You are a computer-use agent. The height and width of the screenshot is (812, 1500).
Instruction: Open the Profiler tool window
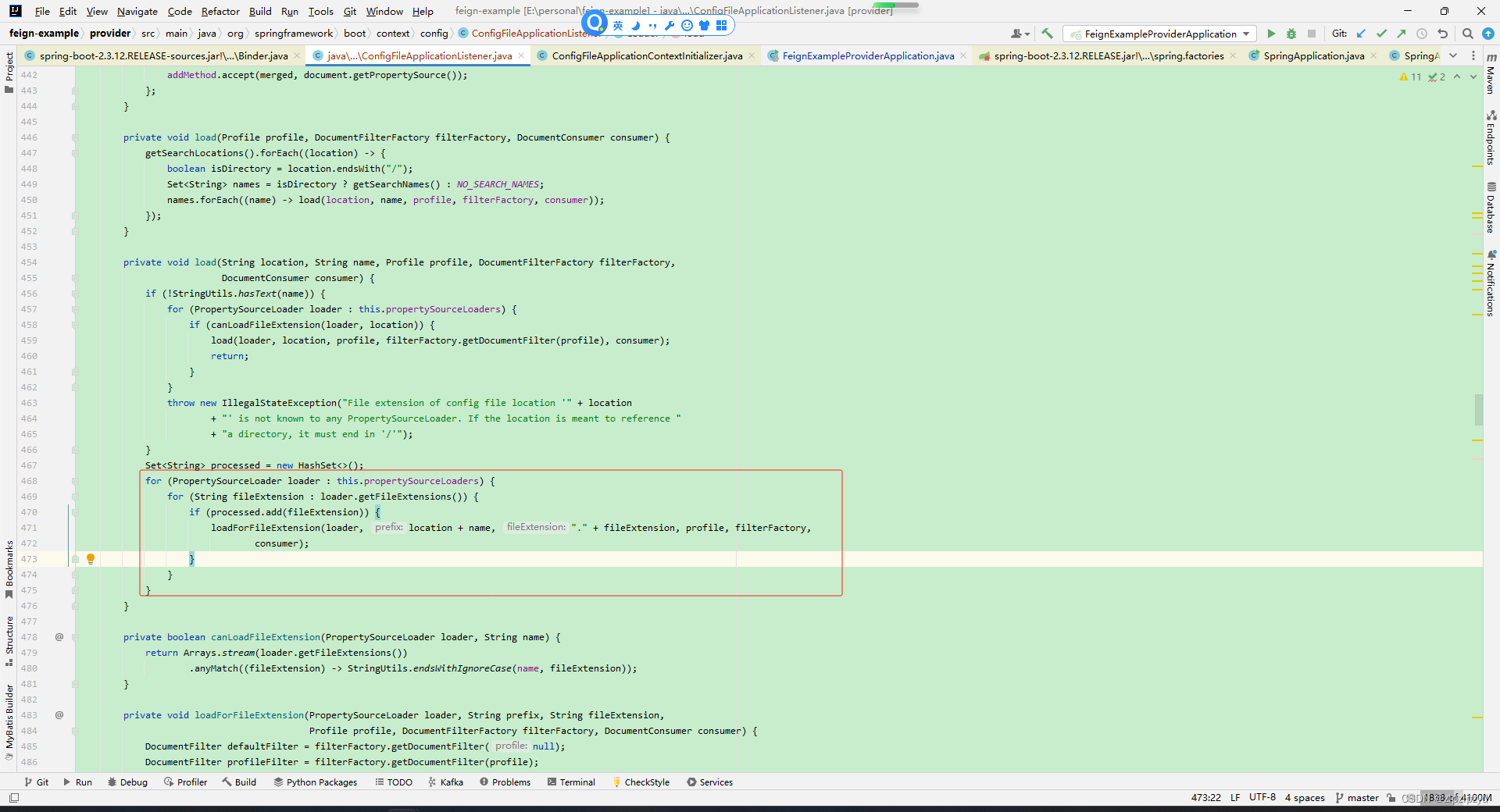pos(185,782)
